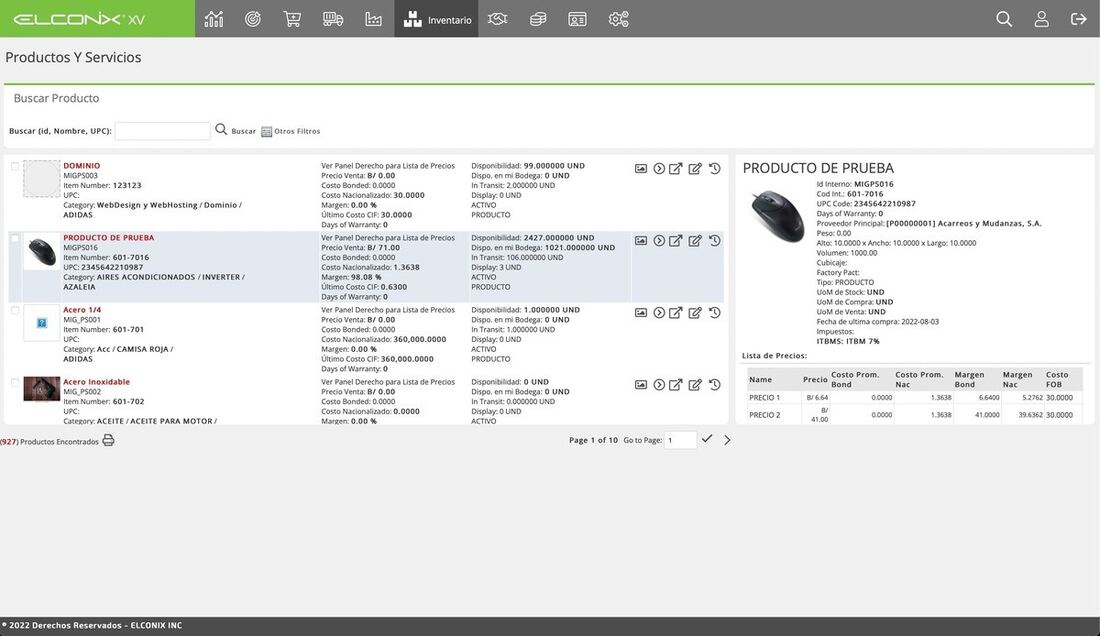Click the open-external icon for DOMINIO
The height and width of the screenshot is (636, 1100).
pos(676,168)
